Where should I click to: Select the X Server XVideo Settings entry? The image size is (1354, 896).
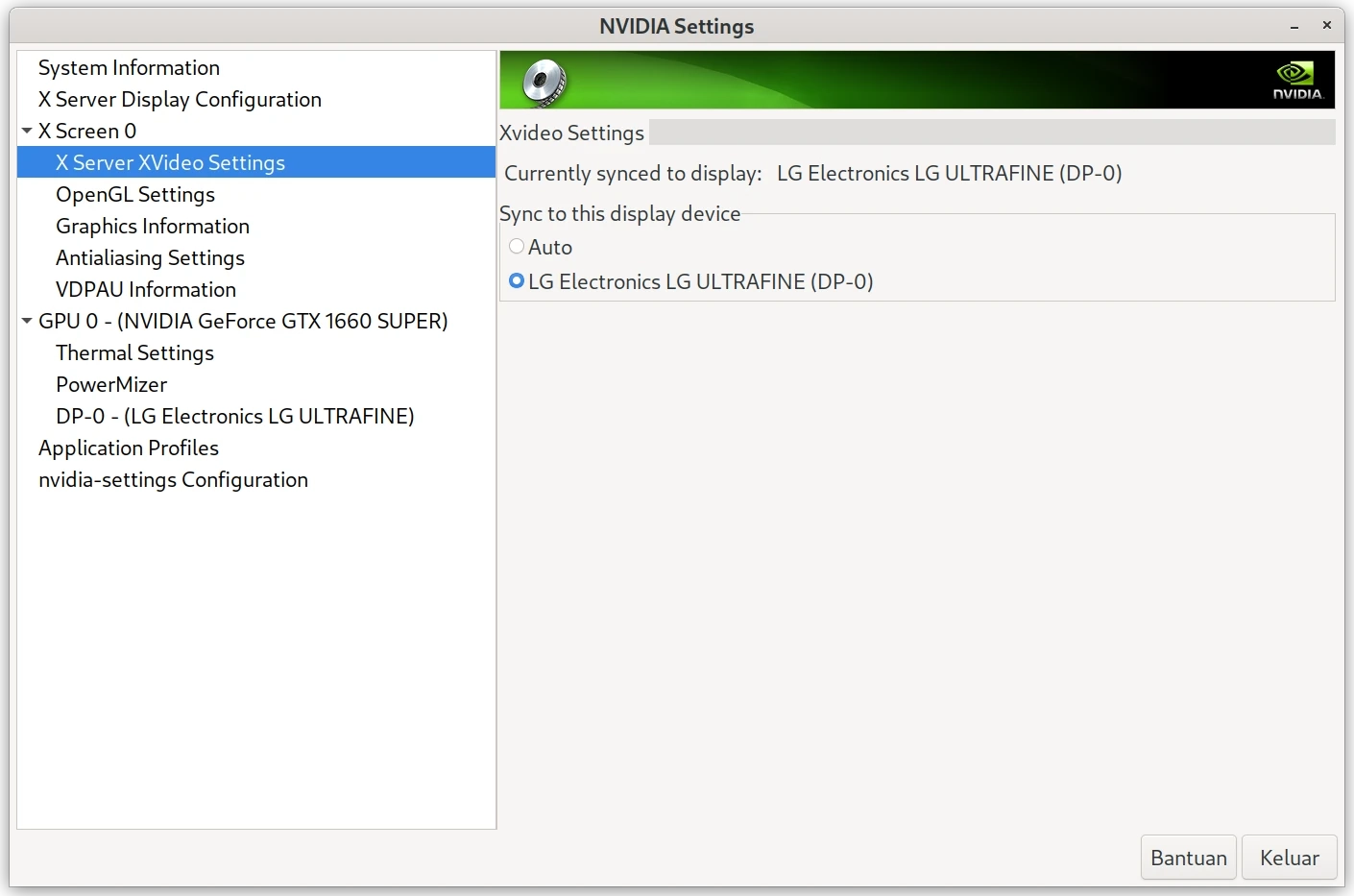click(x=170, y=162)
